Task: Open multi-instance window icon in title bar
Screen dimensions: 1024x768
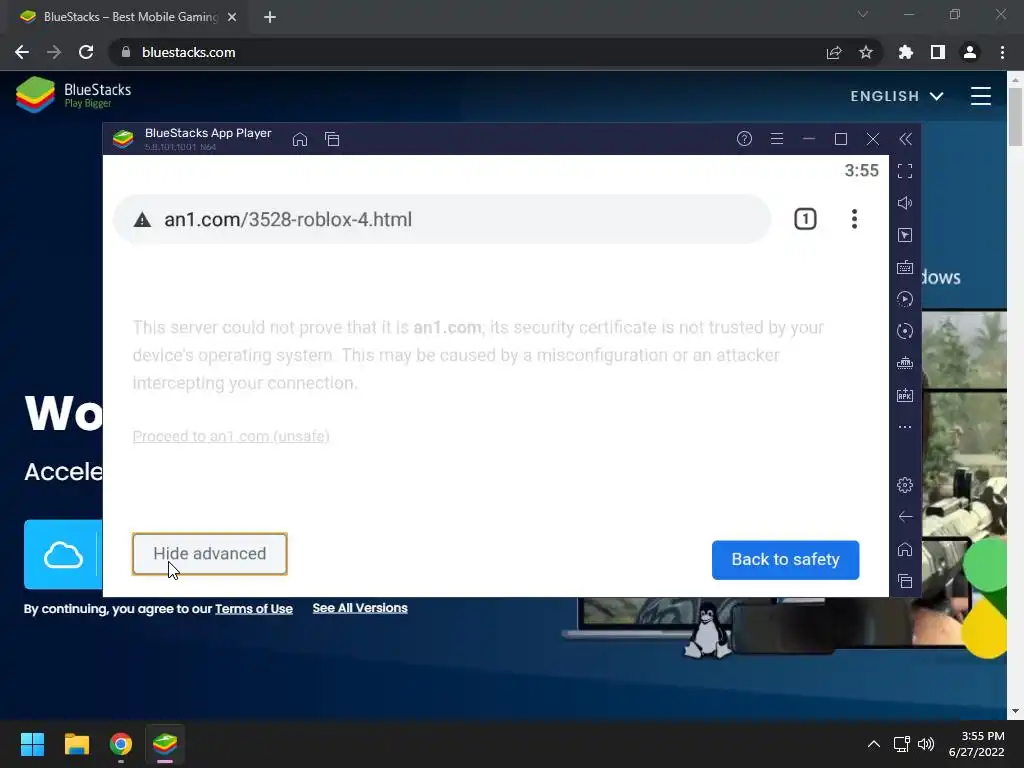Action: coord(332,139)
